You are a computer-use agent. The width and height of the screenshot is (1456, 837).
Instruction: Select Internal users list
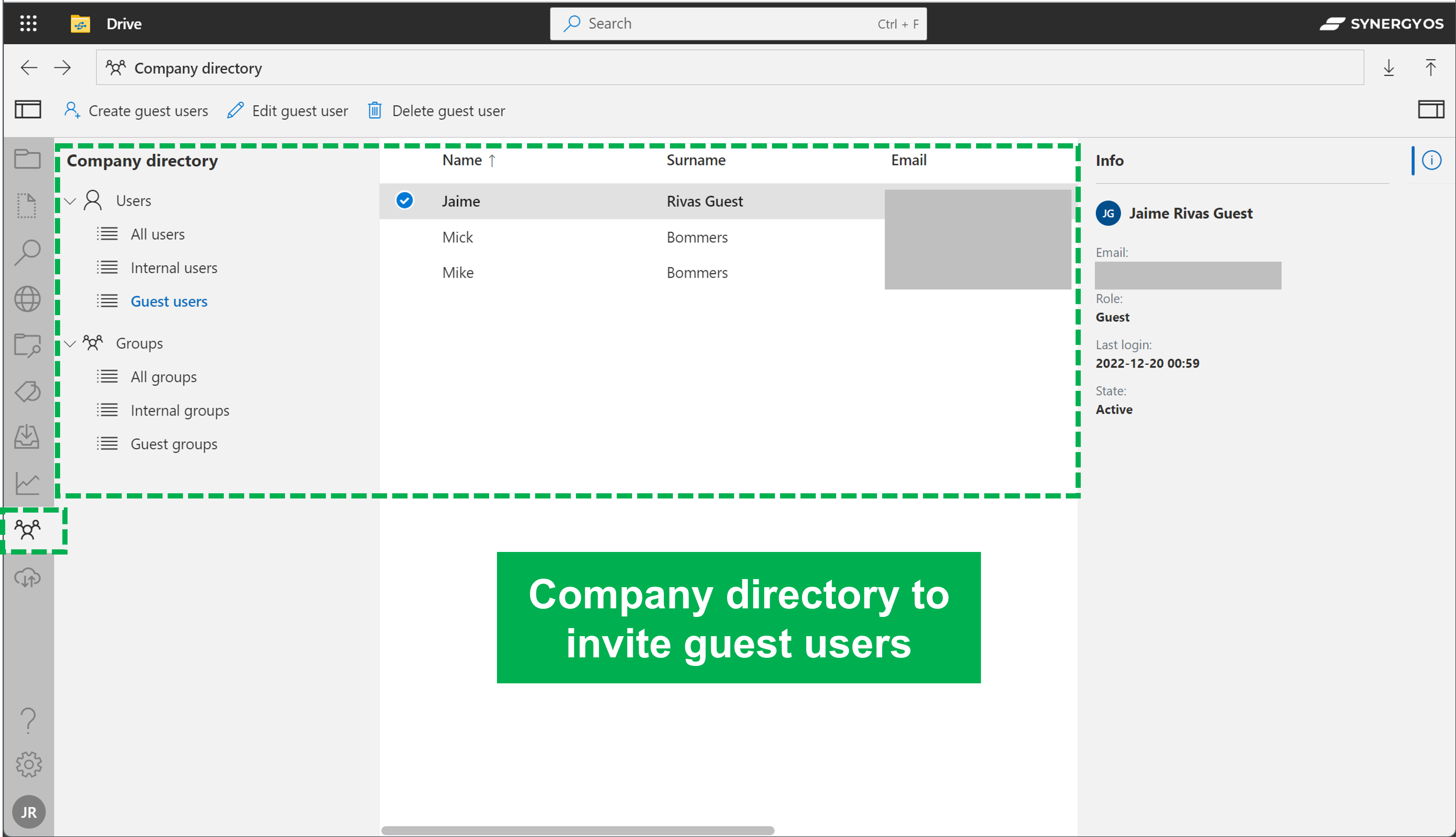click(174, 268)
